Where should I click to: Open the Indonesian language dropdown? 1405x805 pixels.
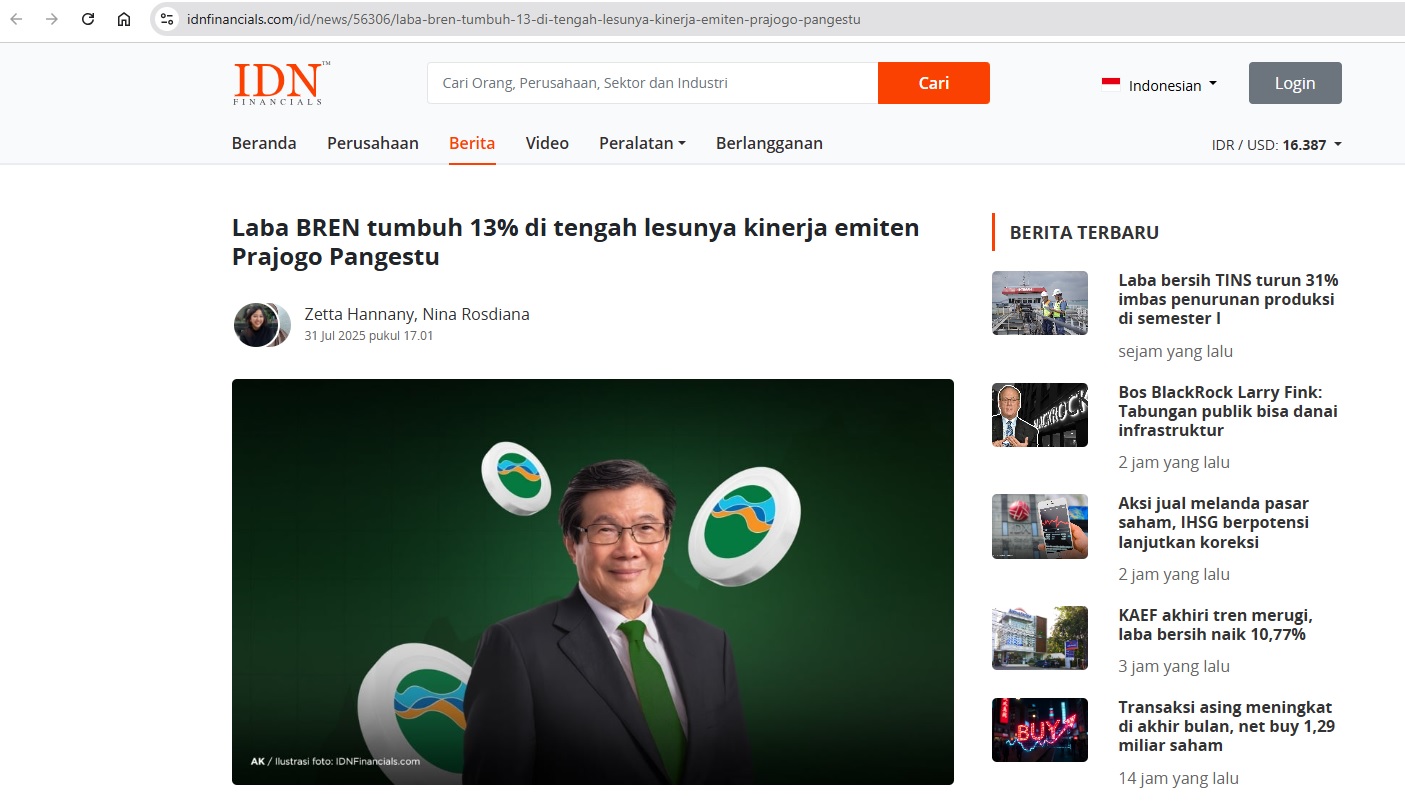click(x=1160, y=85)
